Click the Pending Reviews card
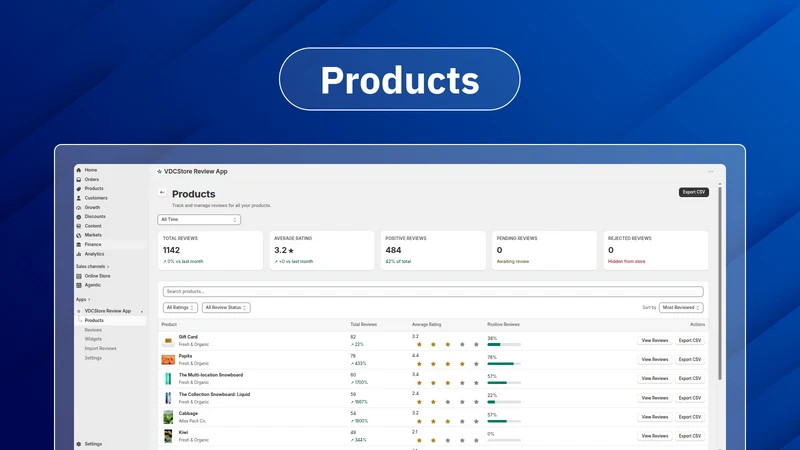 544,250
